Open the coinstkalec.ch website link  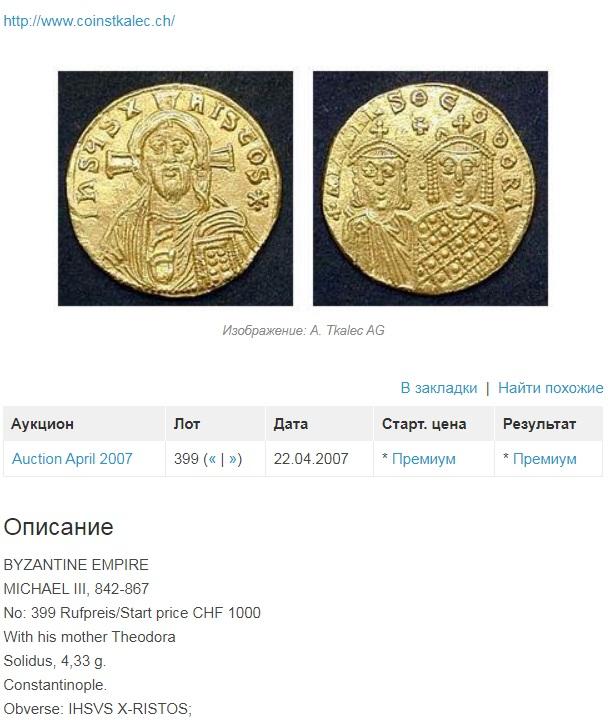[x=89, y=21]
